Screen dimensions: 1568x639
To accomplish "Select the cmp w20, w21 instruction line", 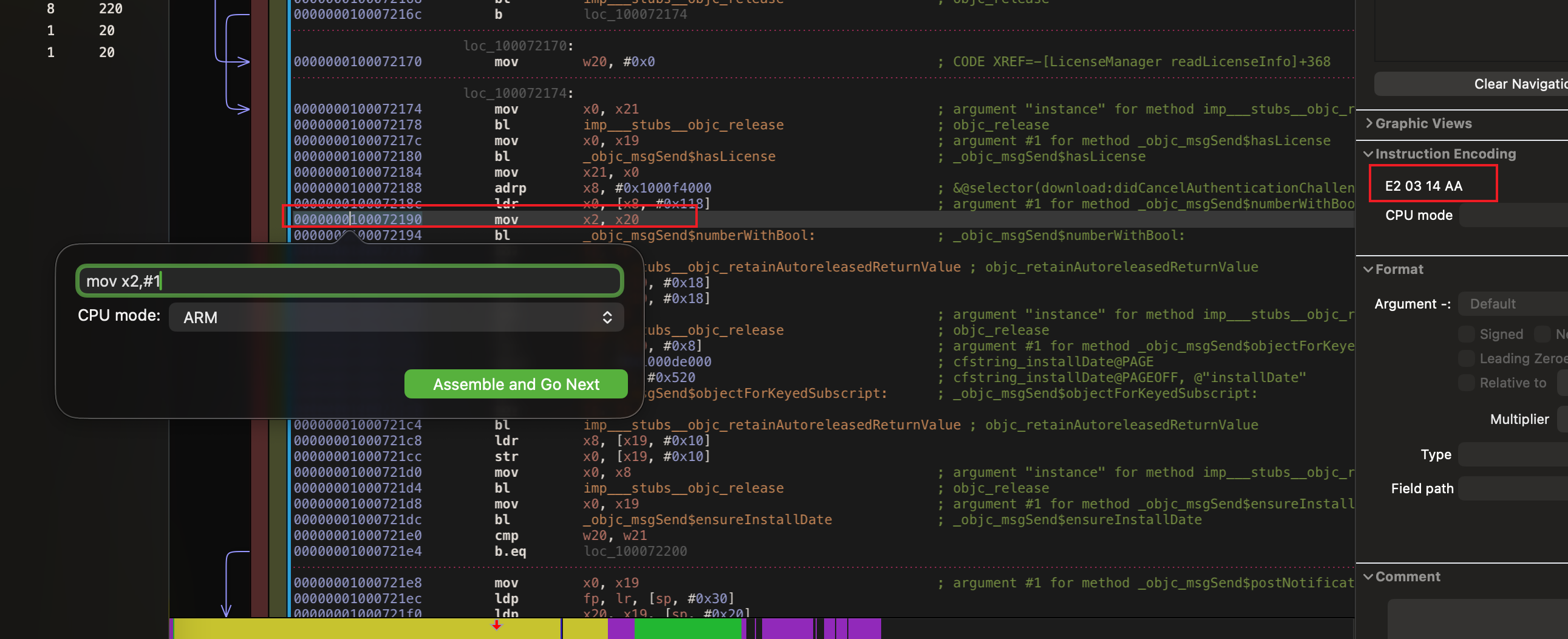I will (822, 536).
